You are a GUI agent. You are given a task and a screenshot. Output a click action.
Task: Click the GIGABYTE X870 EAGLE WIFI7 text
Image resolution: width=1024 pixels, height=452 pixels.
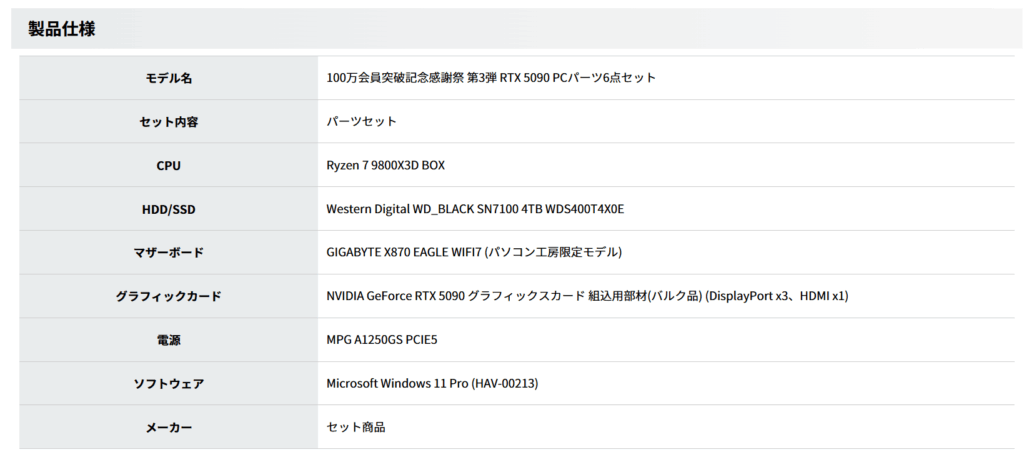coord(403,253)
